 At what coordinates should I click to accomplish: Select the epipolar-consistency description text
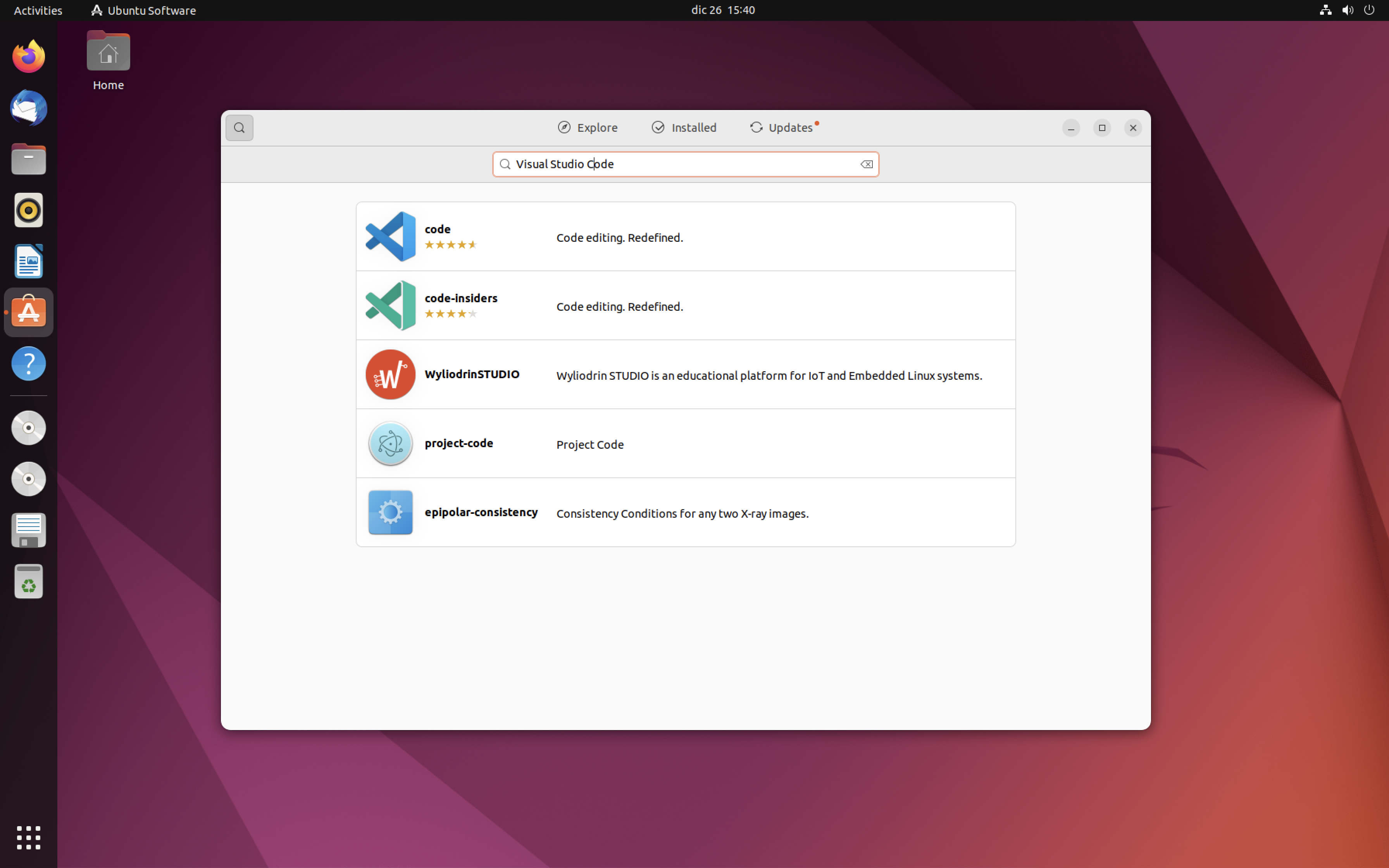point(682,513)
